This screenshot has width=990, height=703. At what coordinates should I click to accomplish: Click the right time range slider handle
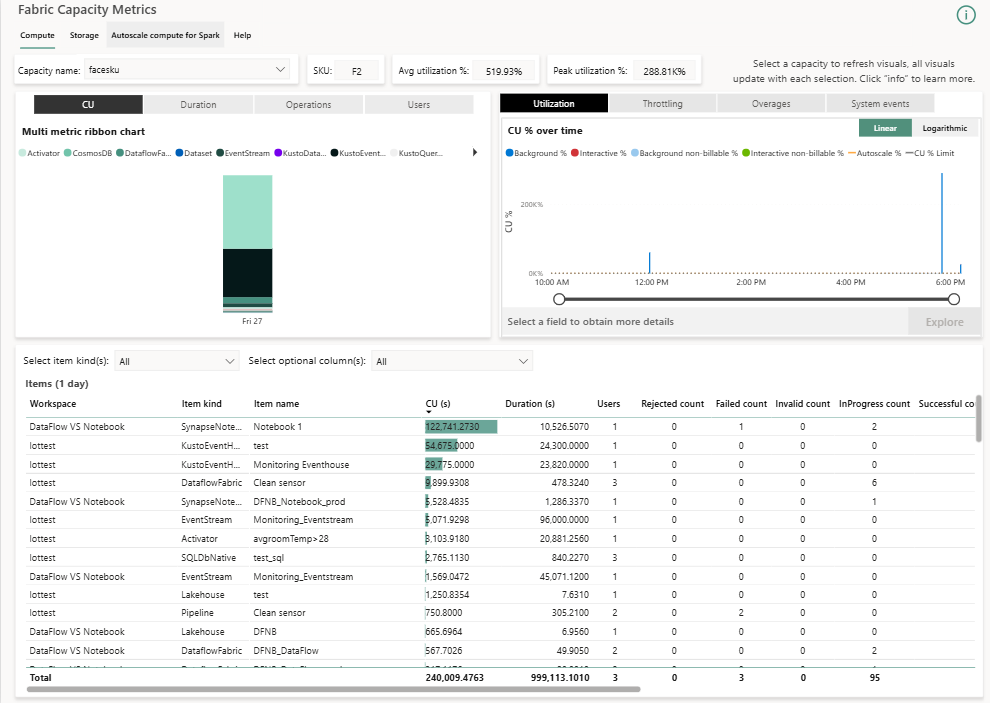coord(954,299)
